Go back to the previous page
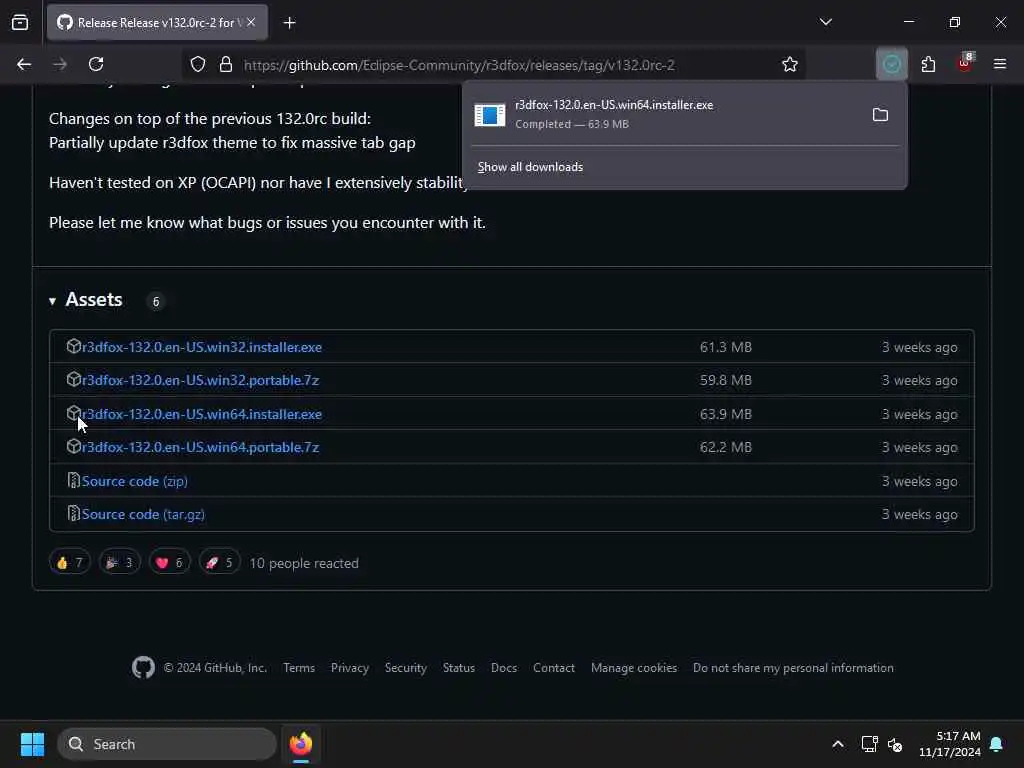The height and width of the screenshot is (768, 1024). 24,64
